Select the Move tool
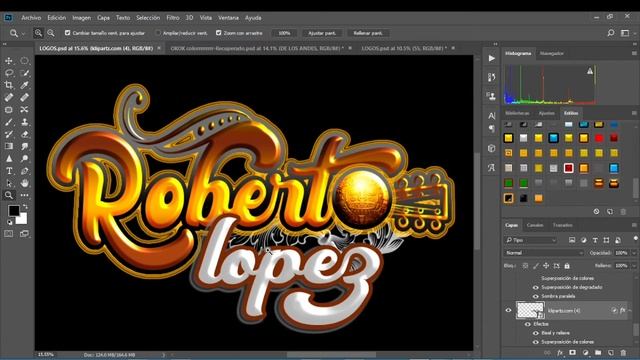 (x=9, y=61)
